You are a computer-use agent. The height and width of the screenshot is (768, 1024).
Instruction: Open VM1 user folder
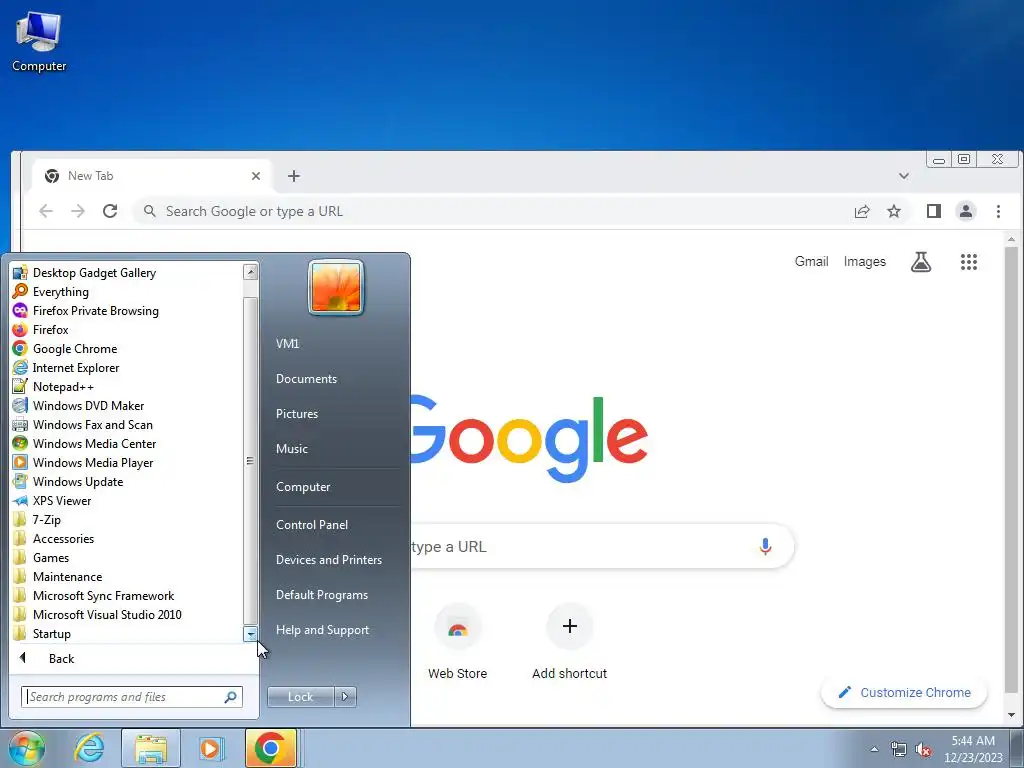pyautogui.click(x=287, y=344)
